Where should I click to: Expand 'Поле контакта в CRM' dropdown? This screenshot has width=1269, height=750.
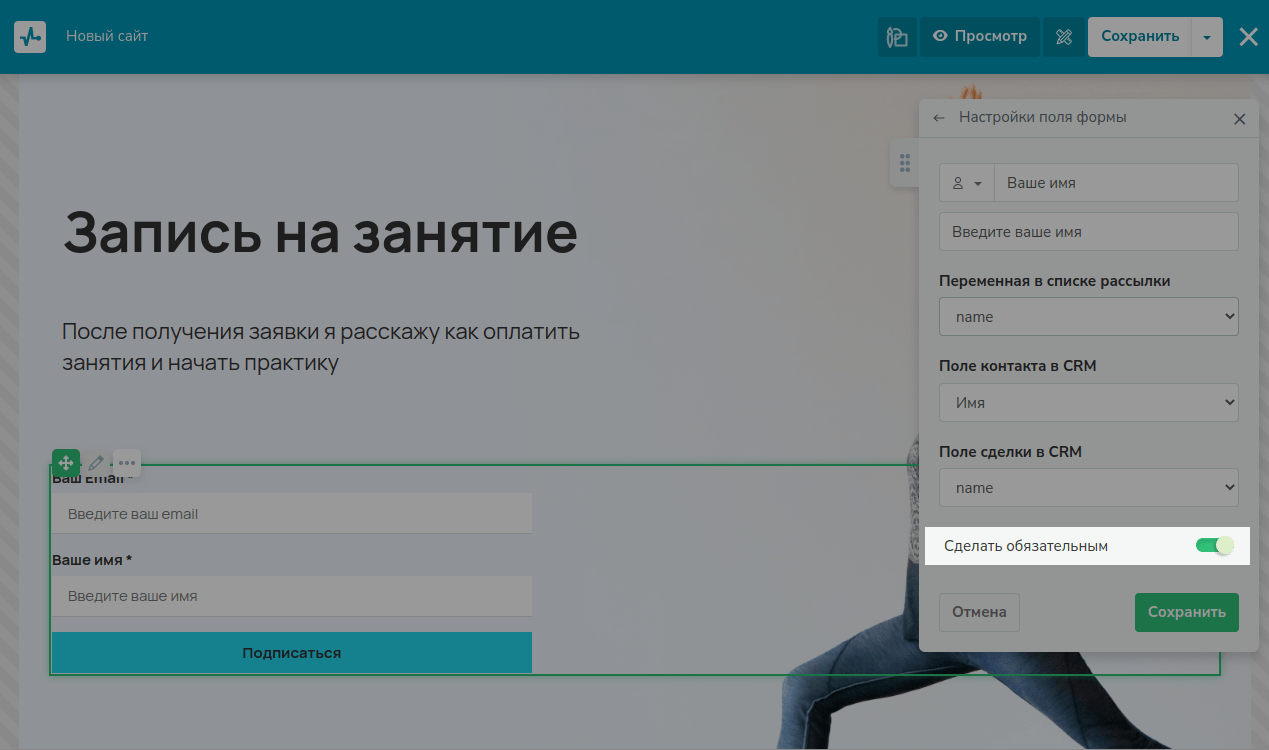click(1088, 403)
